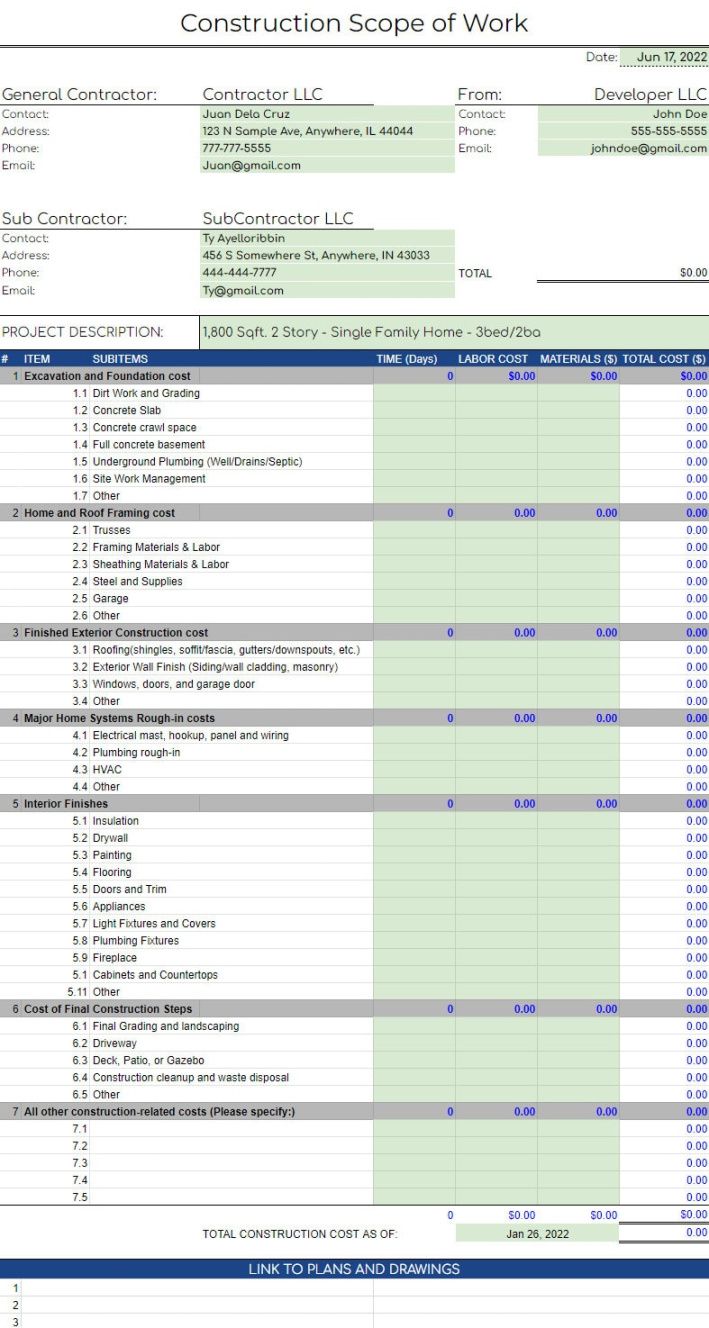This screenshot has width=709, height=1328.
Task: Select the MATERIALS ($) column header
Action: [578, 359]
